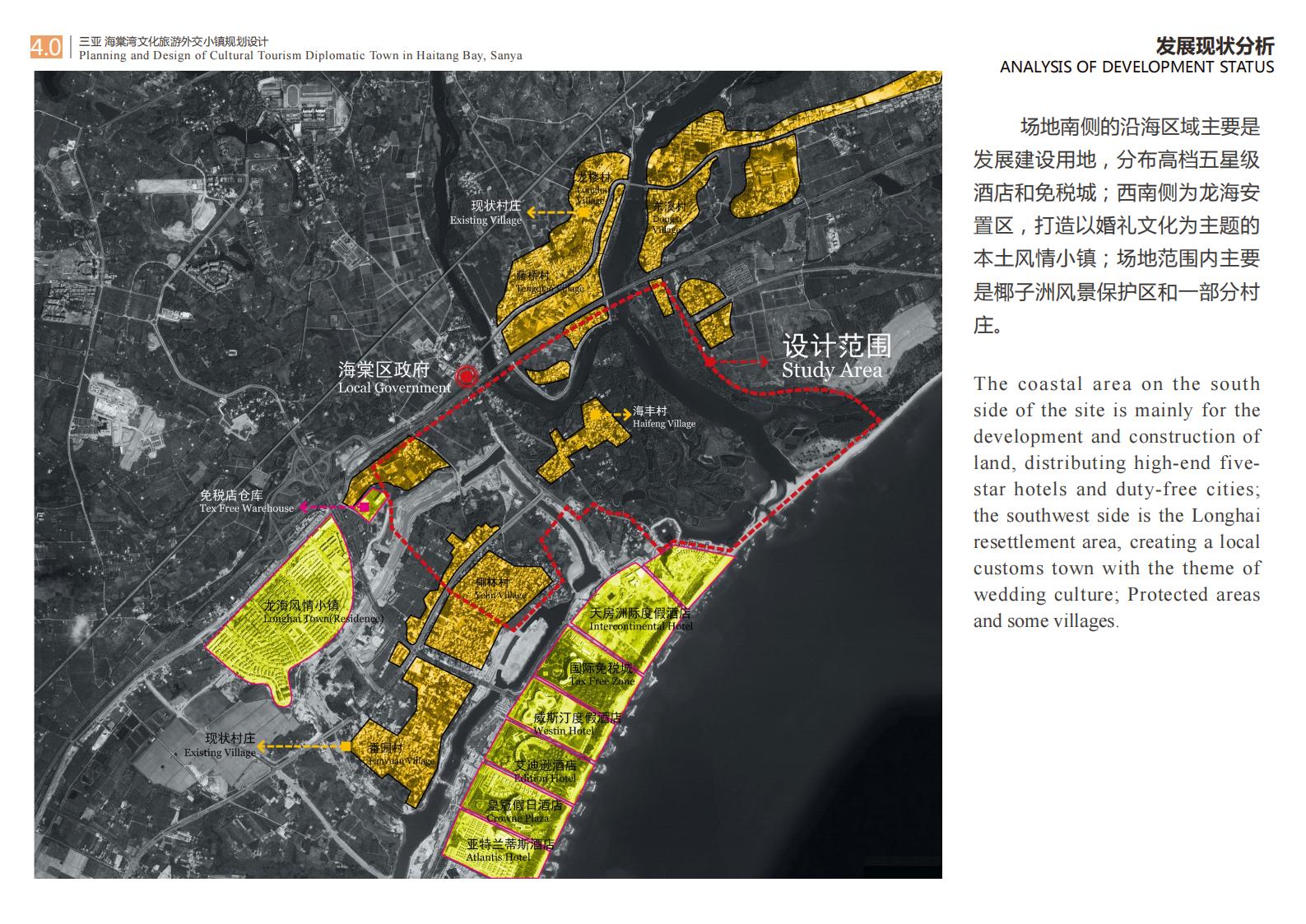Screen dimensions: 1306x924
Task: Select the "艾迪逊酒店" label
Action: click(546, 765)
